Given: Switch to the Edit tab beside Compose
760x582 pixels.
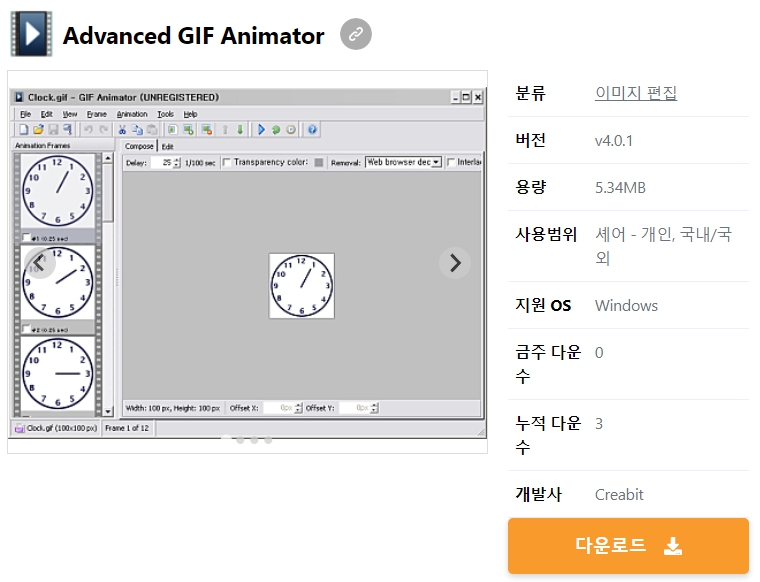Looking at the screenshot, I should pos(168,146).
